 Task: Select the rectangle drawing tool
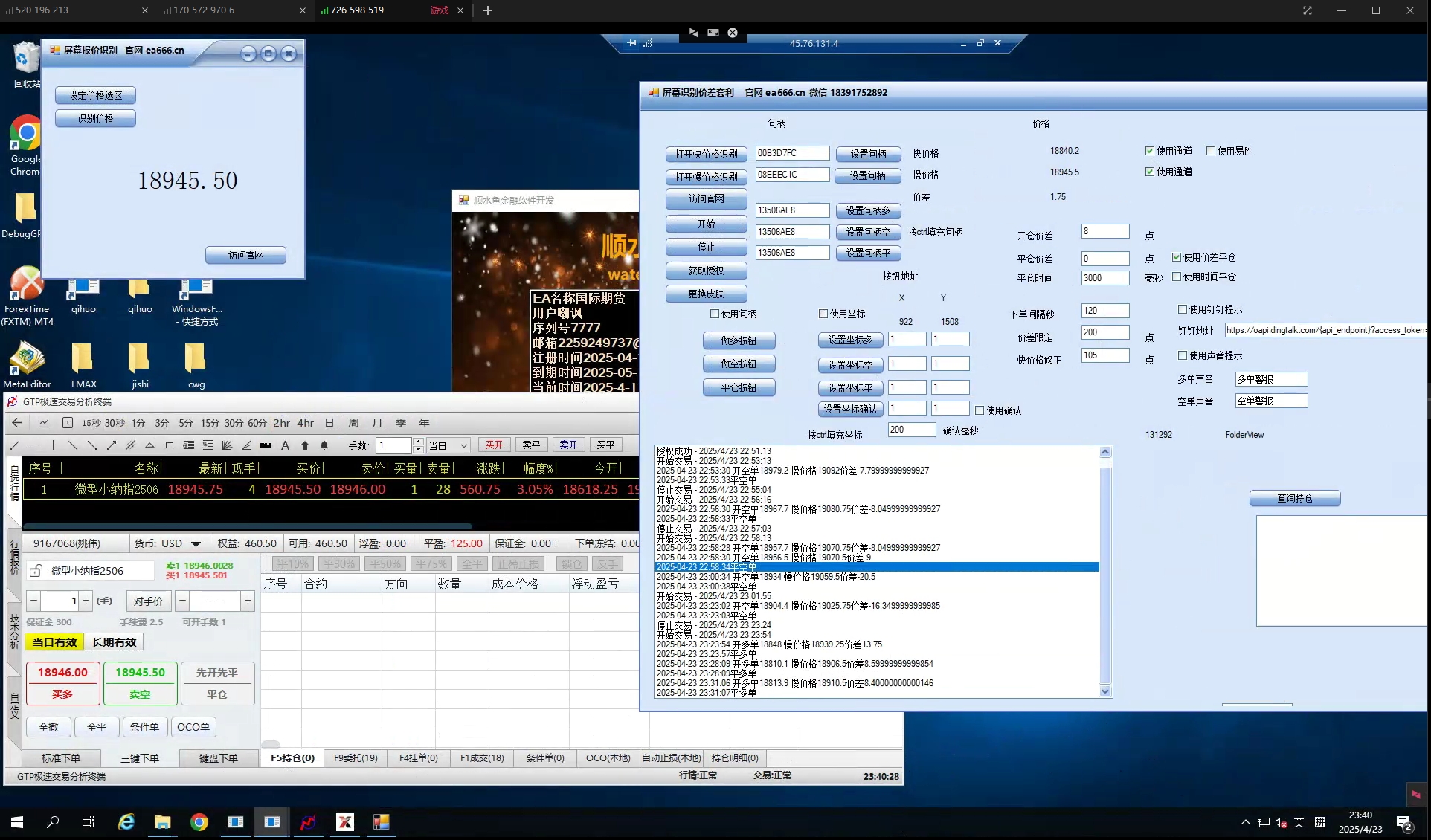click(x=170, y=445)
